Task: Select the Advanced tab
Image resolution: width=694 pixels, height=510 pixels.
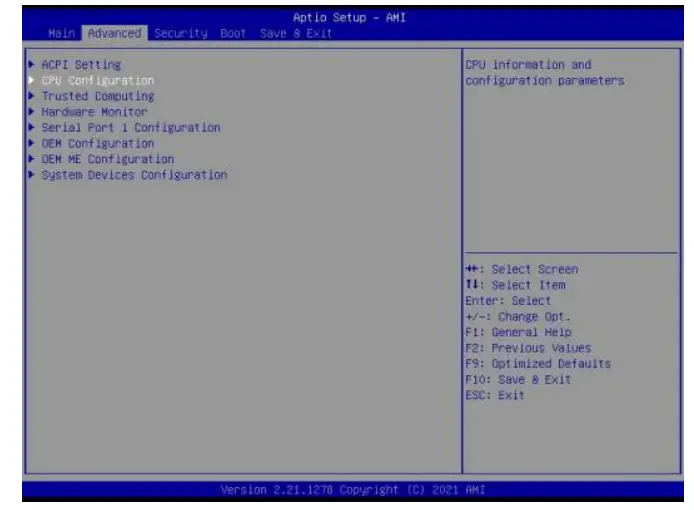Action: coord(114,33)
